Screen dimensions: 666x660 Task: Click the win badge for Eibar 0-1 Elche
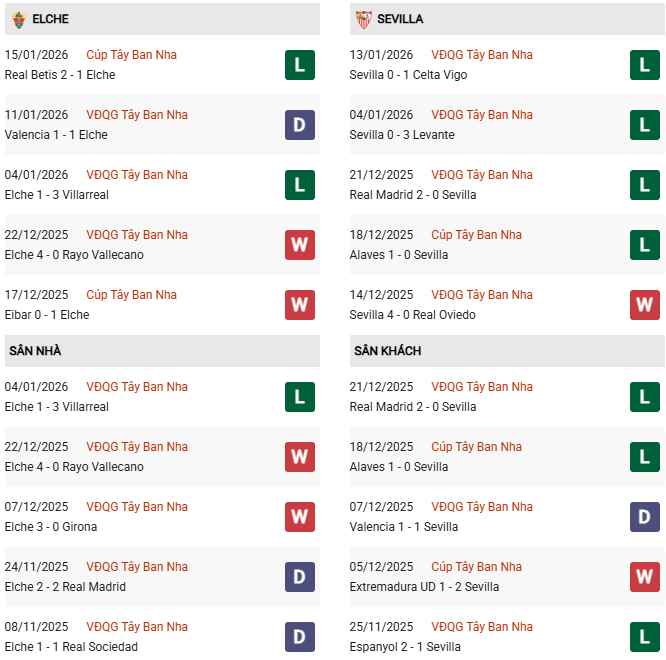[x=300, y=305]
